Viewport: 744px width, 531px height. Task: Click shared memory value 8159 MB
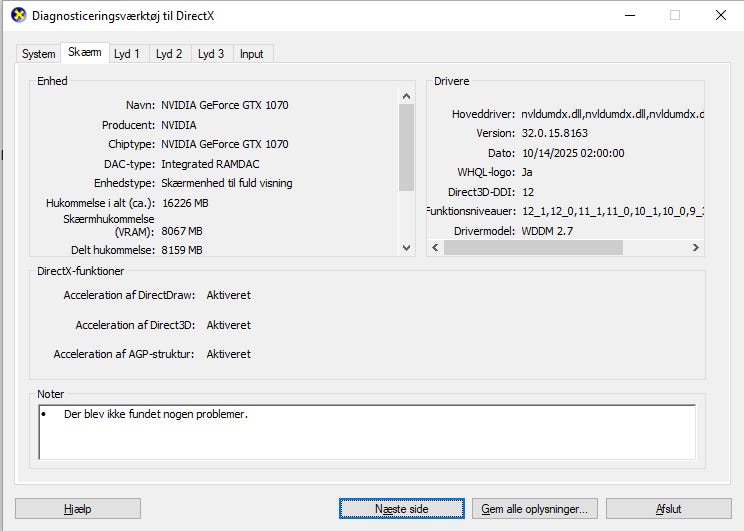click(182, 250)
